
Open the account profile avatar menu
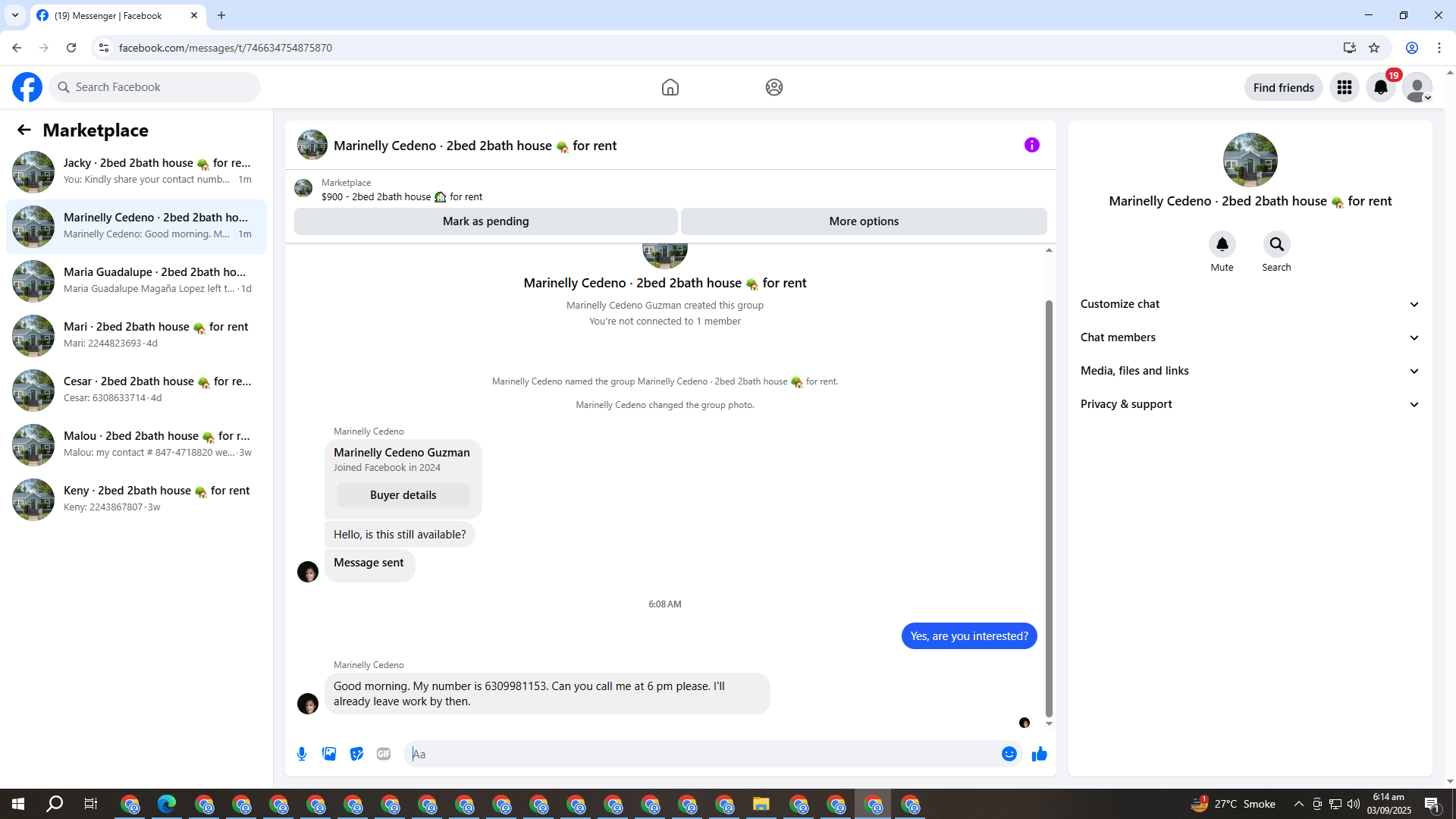pyautogui.click(x=1417, y=87)
